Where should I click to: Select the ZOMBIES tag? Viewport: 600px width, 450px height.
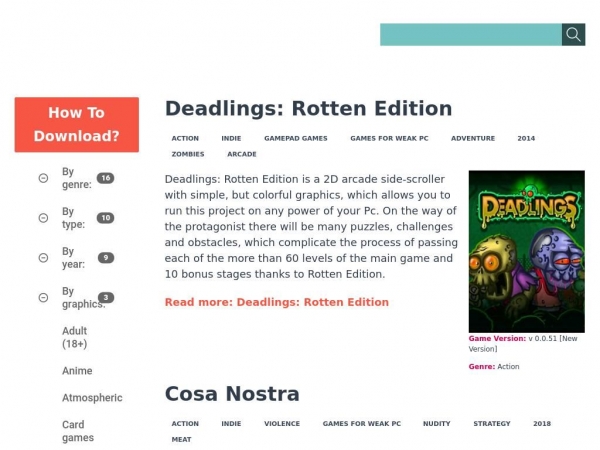pos(188,154)
